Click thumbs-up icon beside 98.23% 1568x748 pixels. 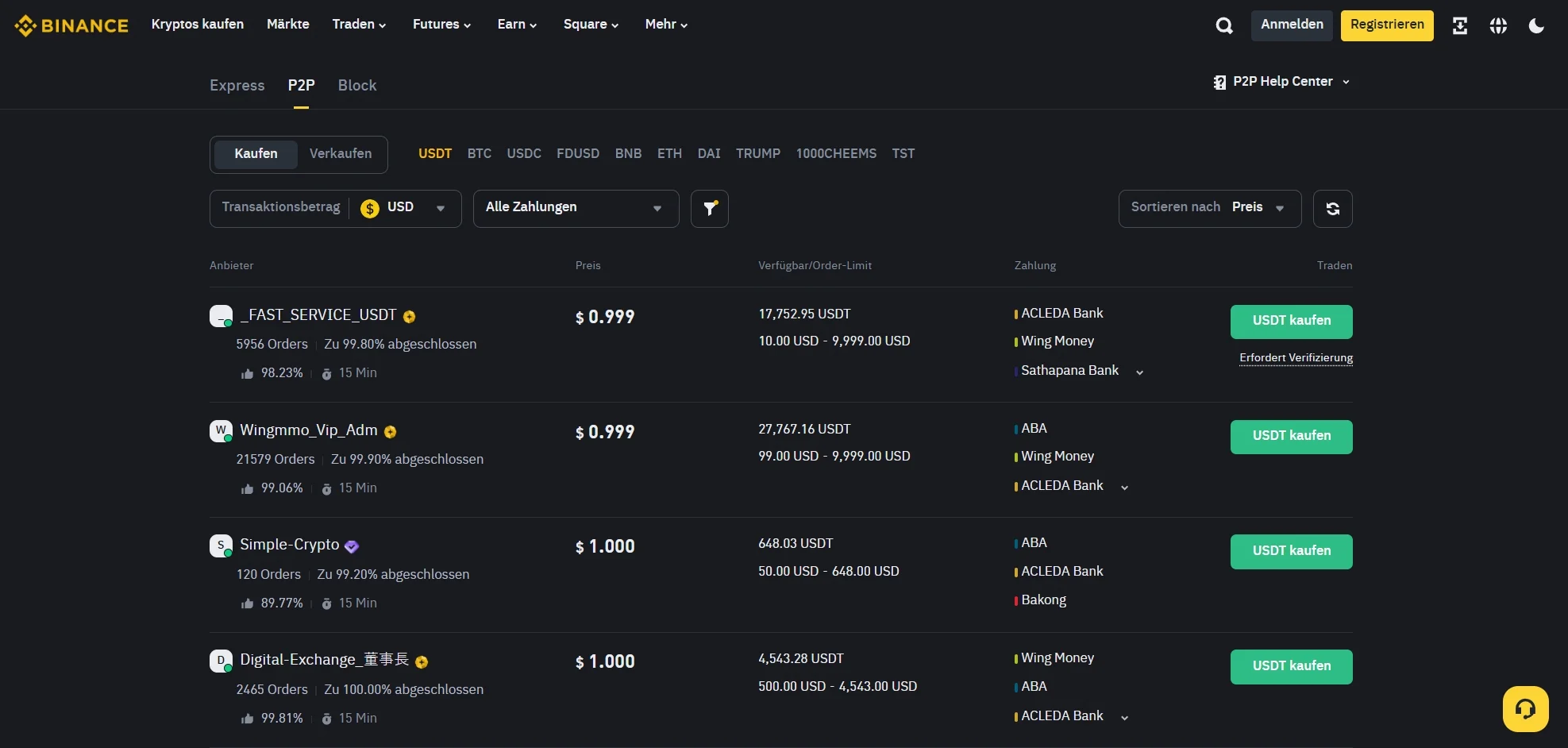pos(247,373)
